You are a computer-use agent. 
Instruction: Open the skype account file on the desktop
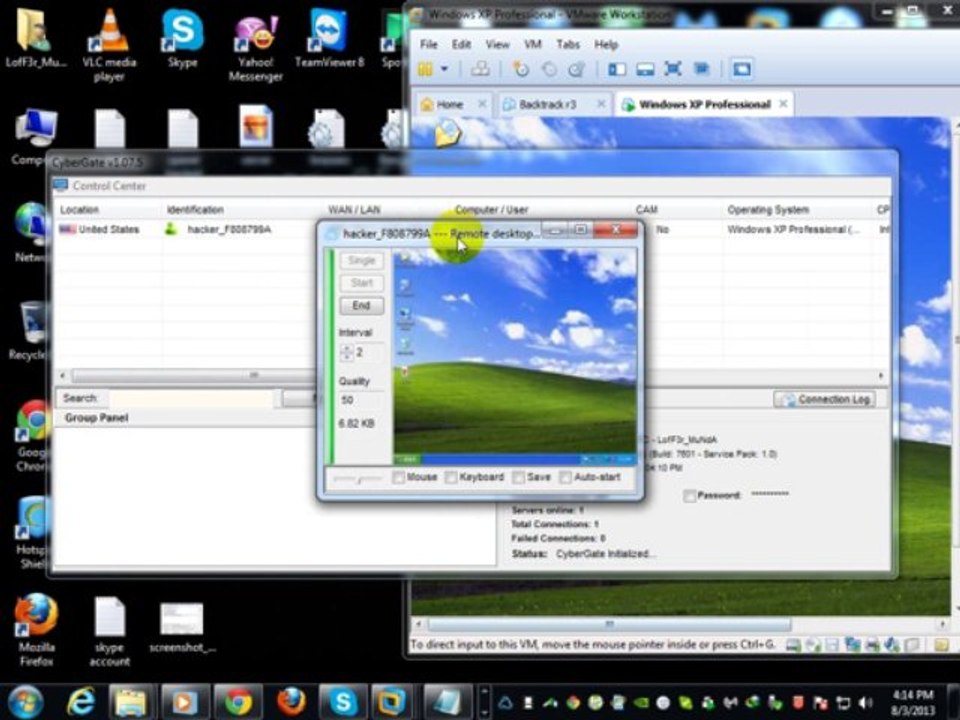pos(110,632)
